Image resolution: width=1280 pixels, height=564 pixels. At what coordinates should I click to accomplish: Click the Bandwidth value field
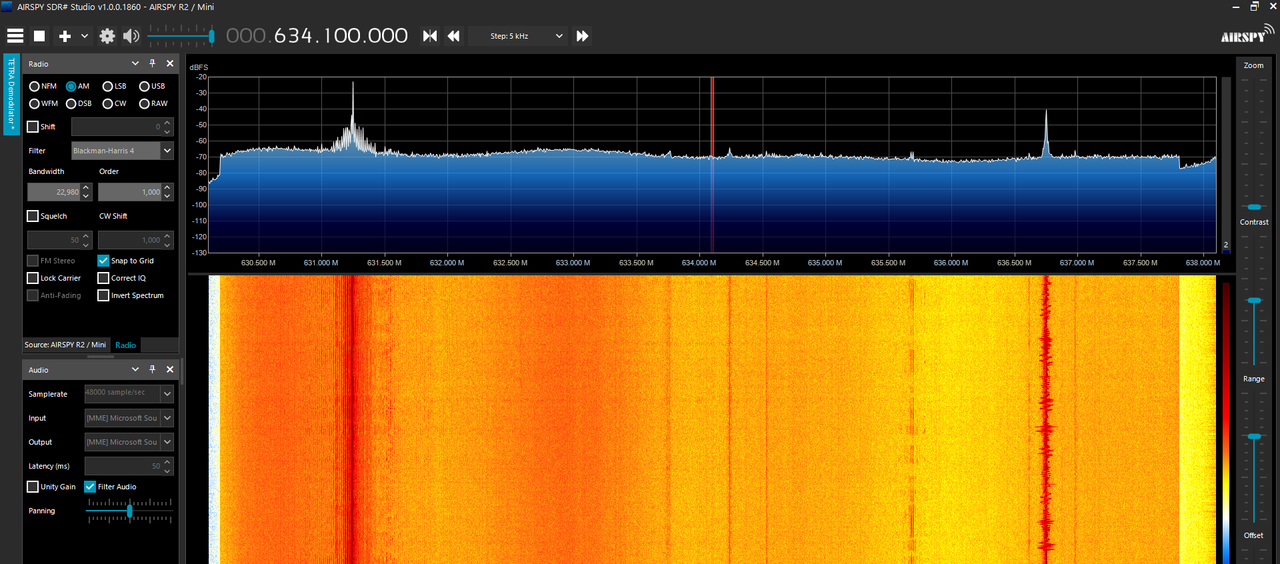pyautogui.click(x=53, y=192)
